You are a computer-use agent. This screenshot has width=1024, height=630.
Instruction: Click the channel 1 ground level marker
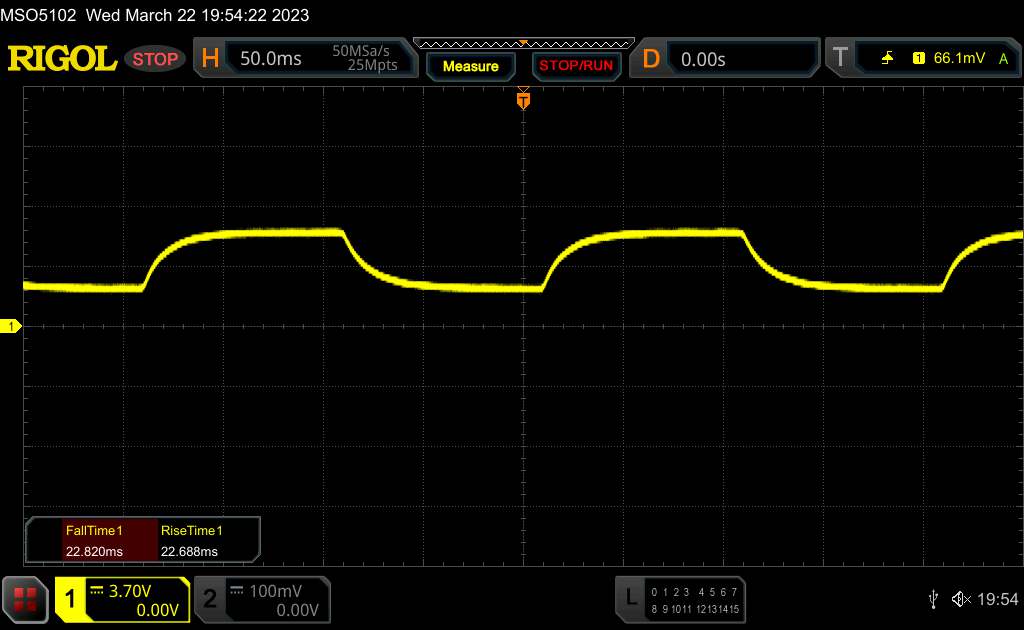[10, 326]
